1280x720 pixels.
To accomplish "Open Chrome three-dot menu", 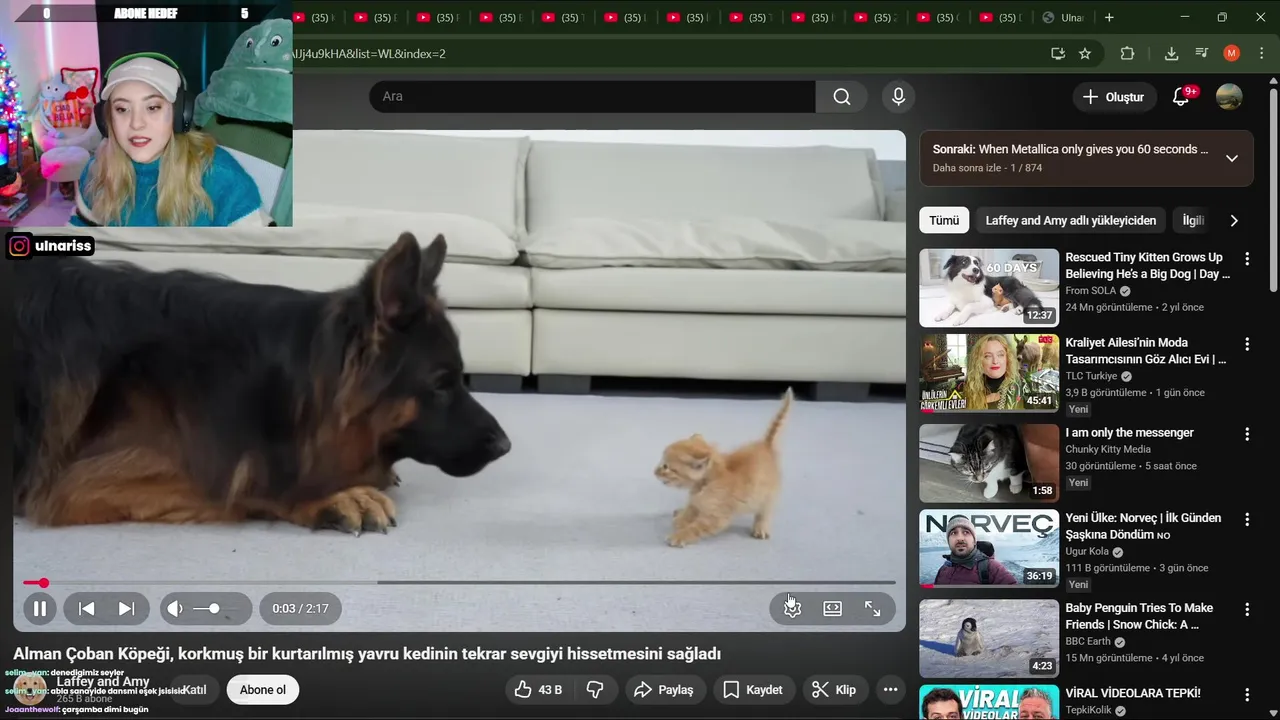I will (1262, 53).
